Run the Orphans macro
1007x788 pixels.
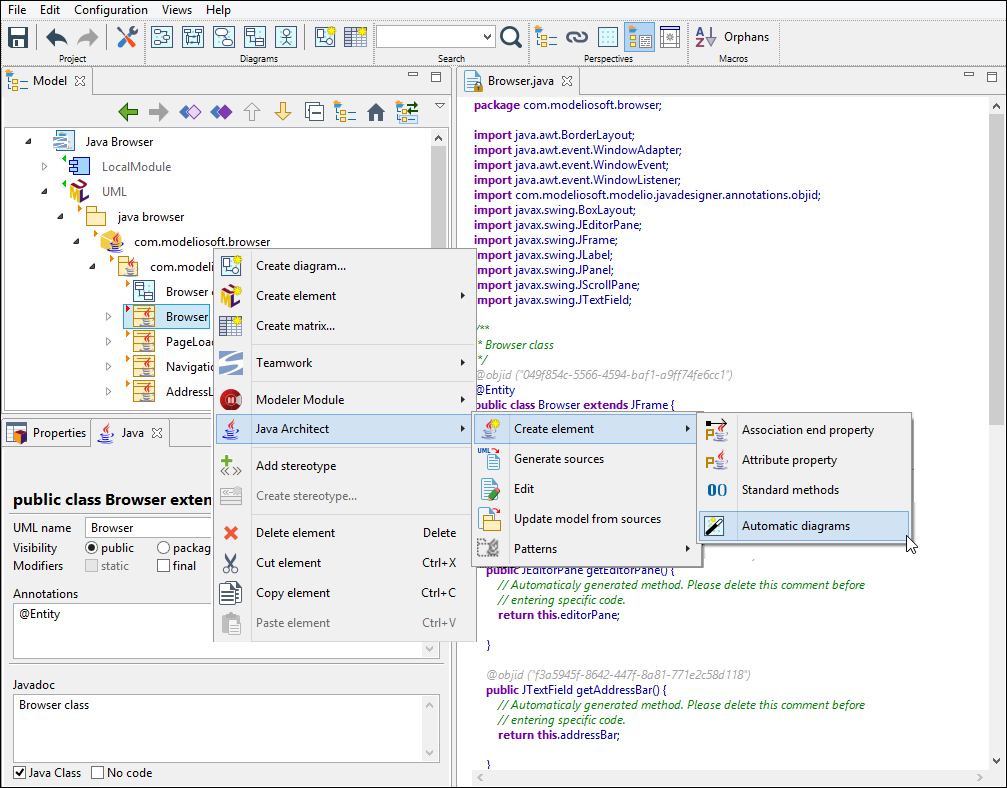pyautogui.click(x=732, y=37)
